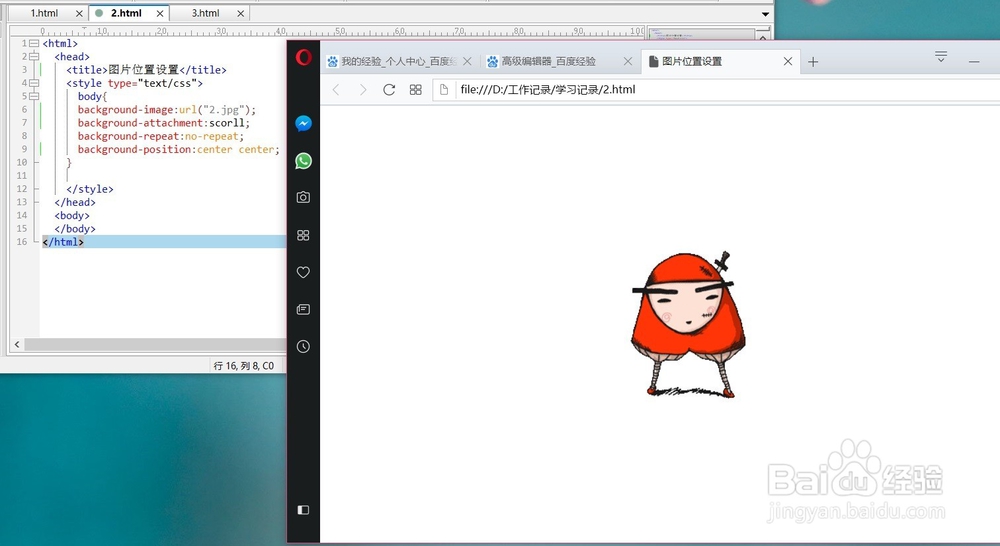Close the 我的经验 browser tab
The width and height of the screenshot is (1000, 546).
click(x=467, y=61)
